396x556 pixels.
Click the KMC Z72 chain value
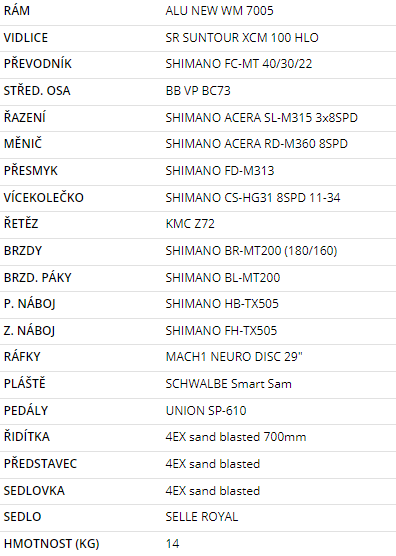click(x=190, y=224)
